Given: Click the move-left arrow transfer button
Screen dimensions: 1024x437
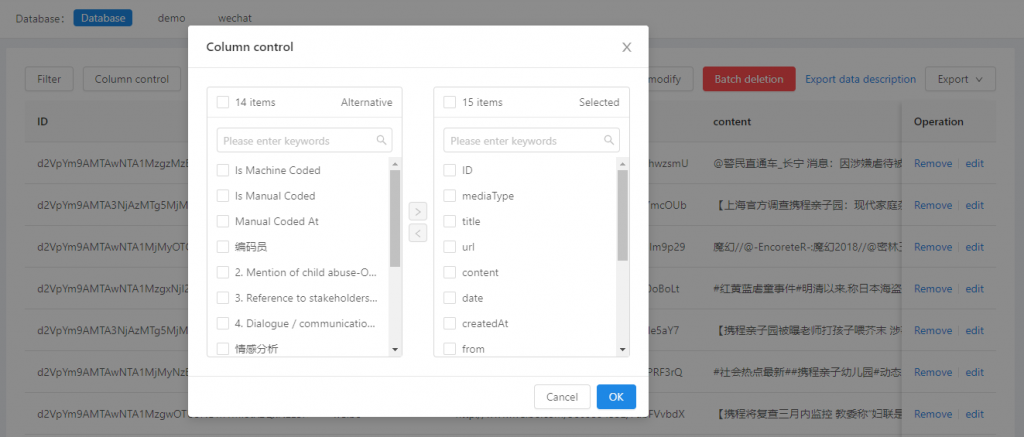Looking at the screenshot, I should (x=418, y=233).
